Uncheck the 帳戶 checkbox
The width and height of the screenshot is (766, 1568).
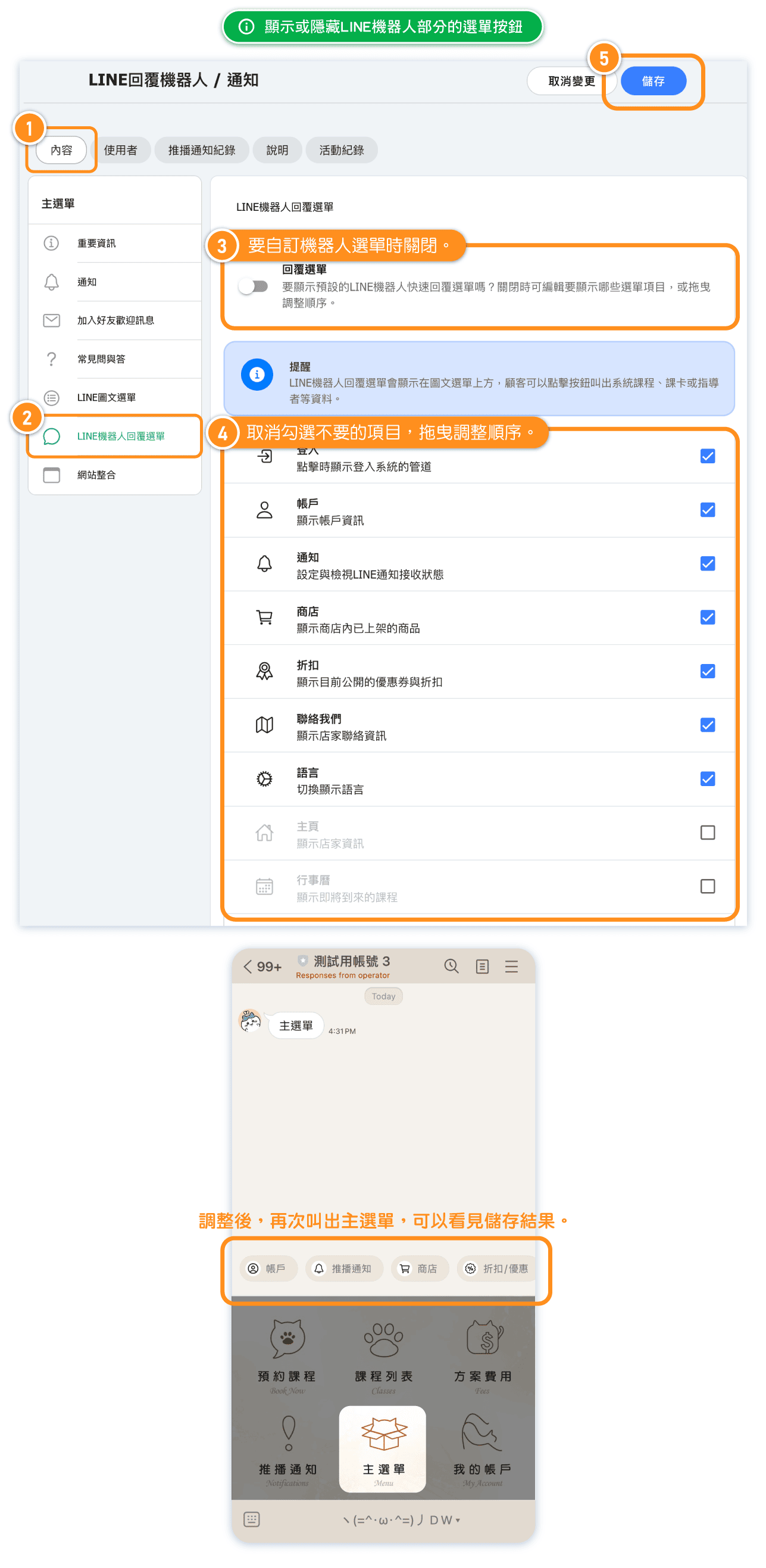pos(707,510)
